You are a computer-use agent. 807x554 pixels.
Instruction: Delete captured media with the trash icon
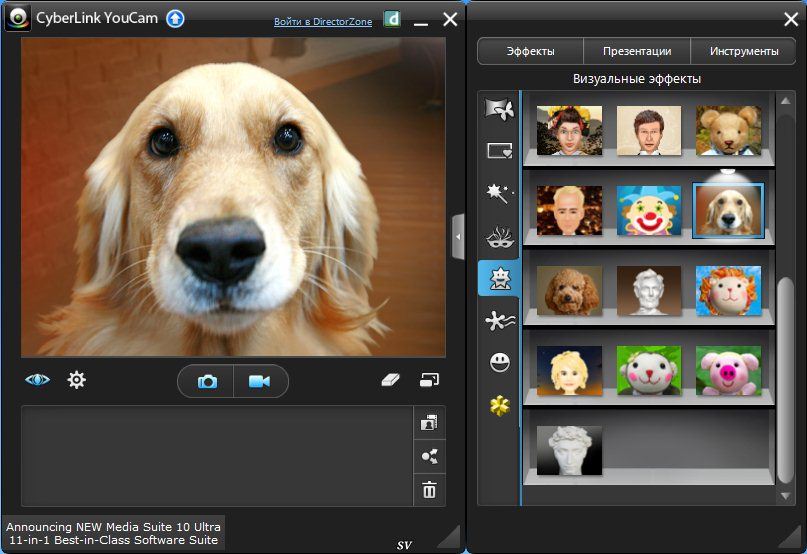[429, 490]
